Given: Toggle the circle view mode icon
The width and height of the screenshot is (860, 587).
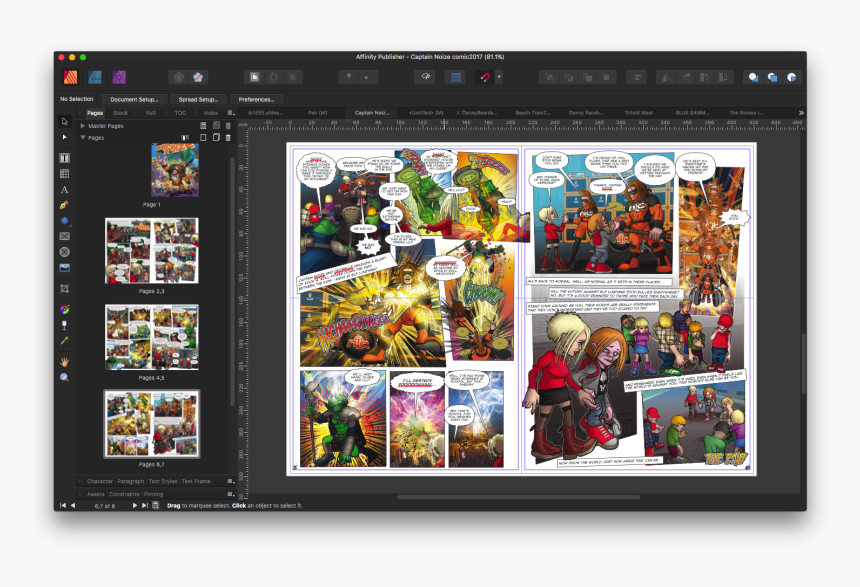Looking at the screenshot, I should [x=273, y=77].
